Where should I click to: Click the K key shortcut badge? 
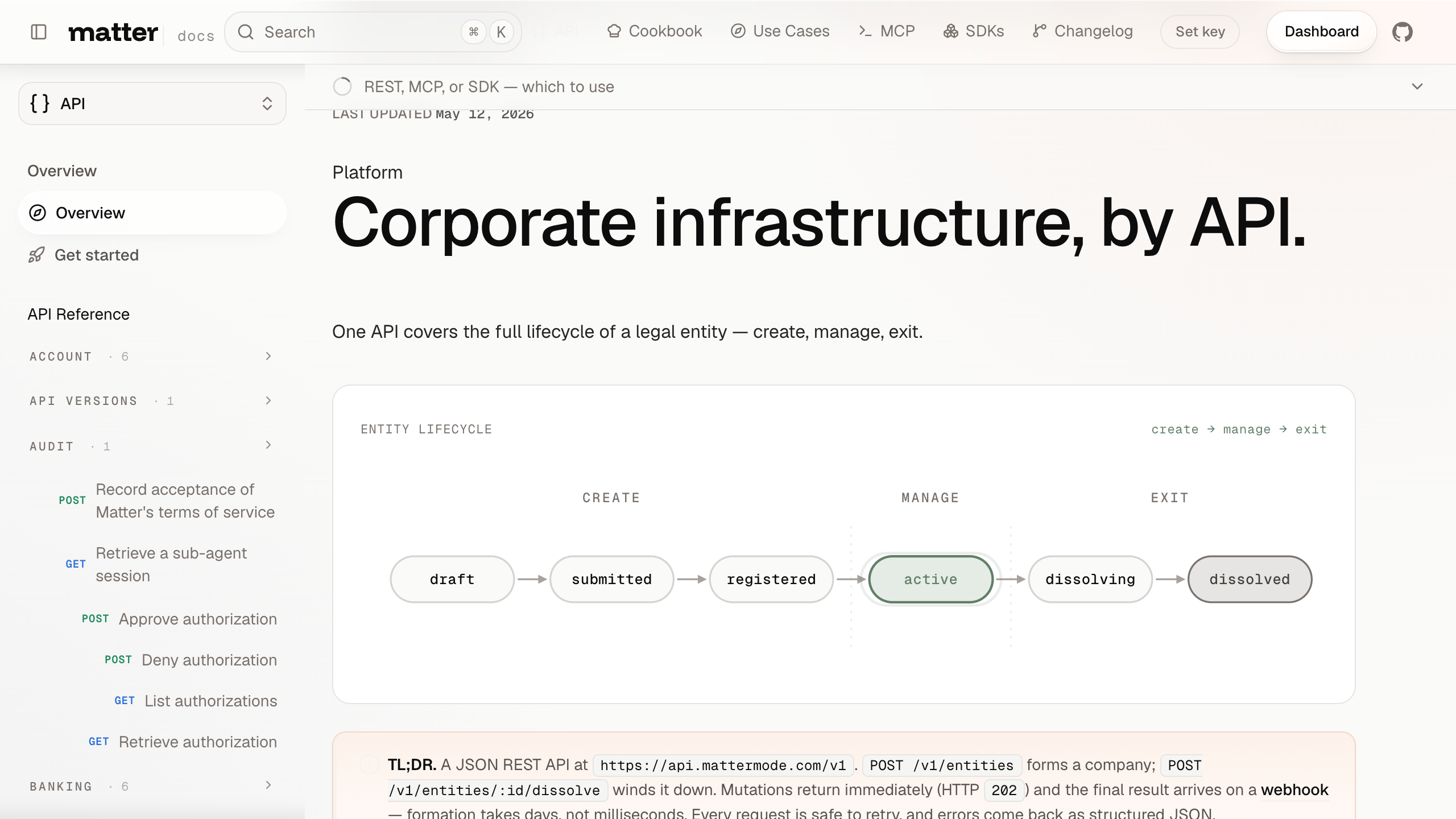pyautogui.click(x=501, y=32)
